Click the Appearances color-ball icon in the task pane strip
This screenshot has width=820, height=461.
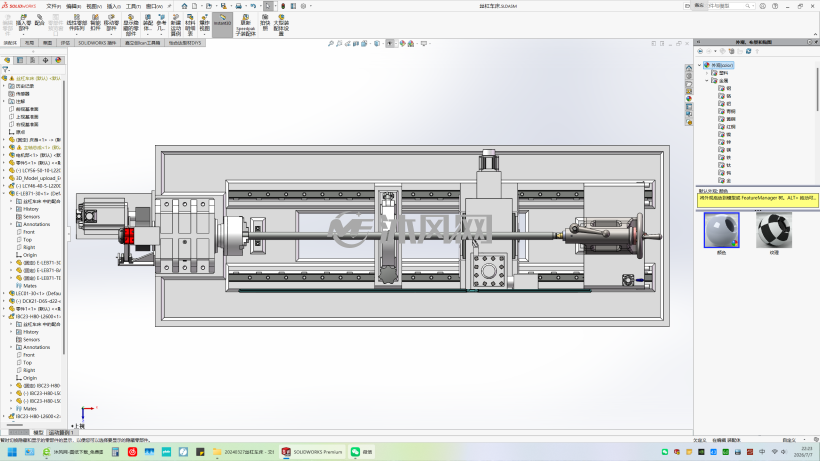pos(689,99)
